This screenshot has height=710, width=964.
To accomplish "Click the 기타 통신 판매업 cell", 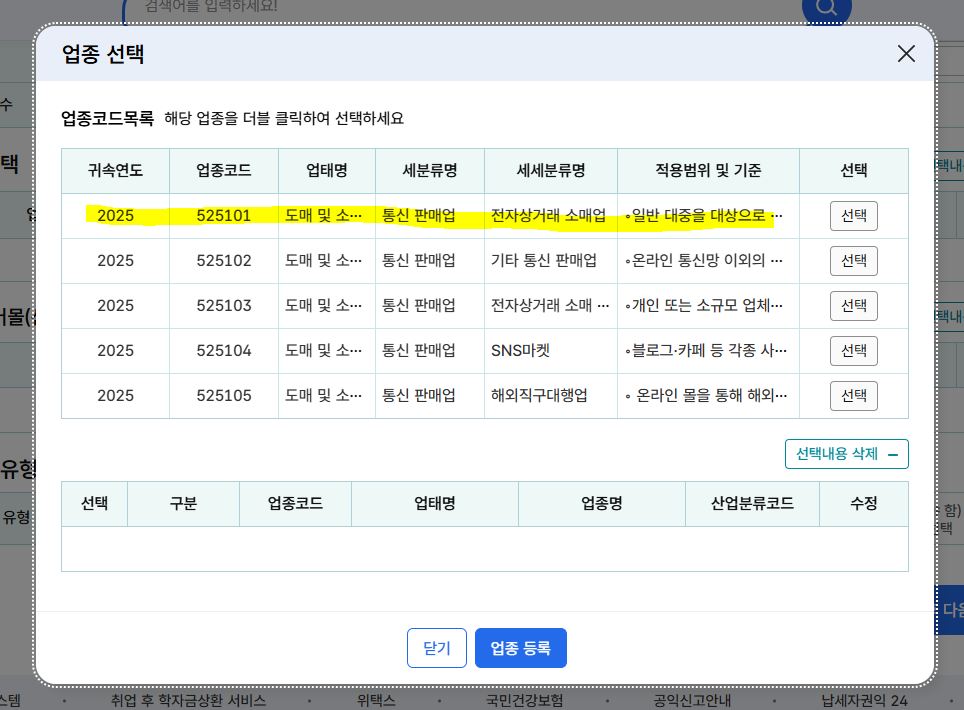I will (x=551, y=261).
